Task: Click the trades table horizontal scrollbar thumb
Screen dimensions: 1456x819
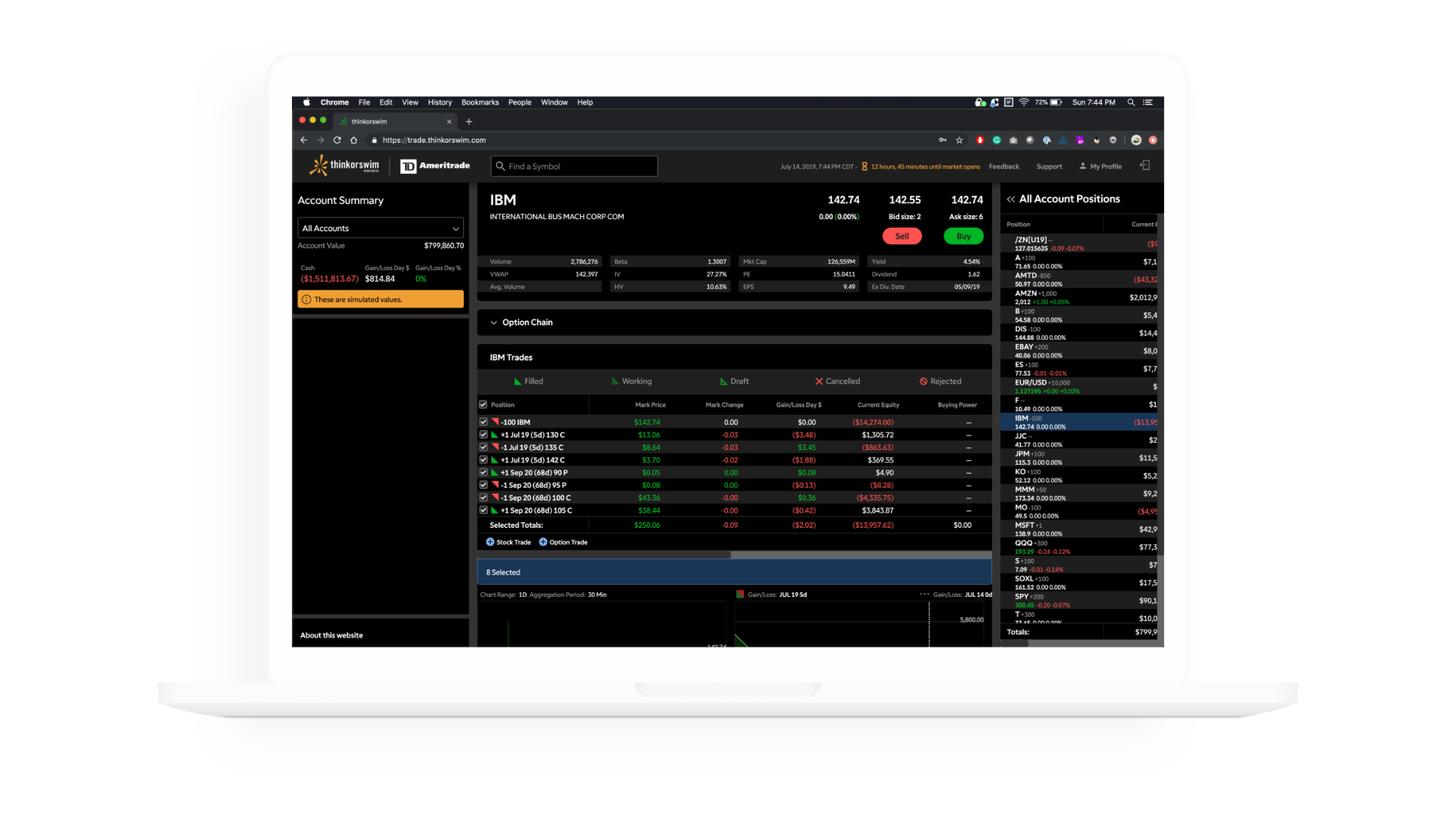Action: [604, 554]
